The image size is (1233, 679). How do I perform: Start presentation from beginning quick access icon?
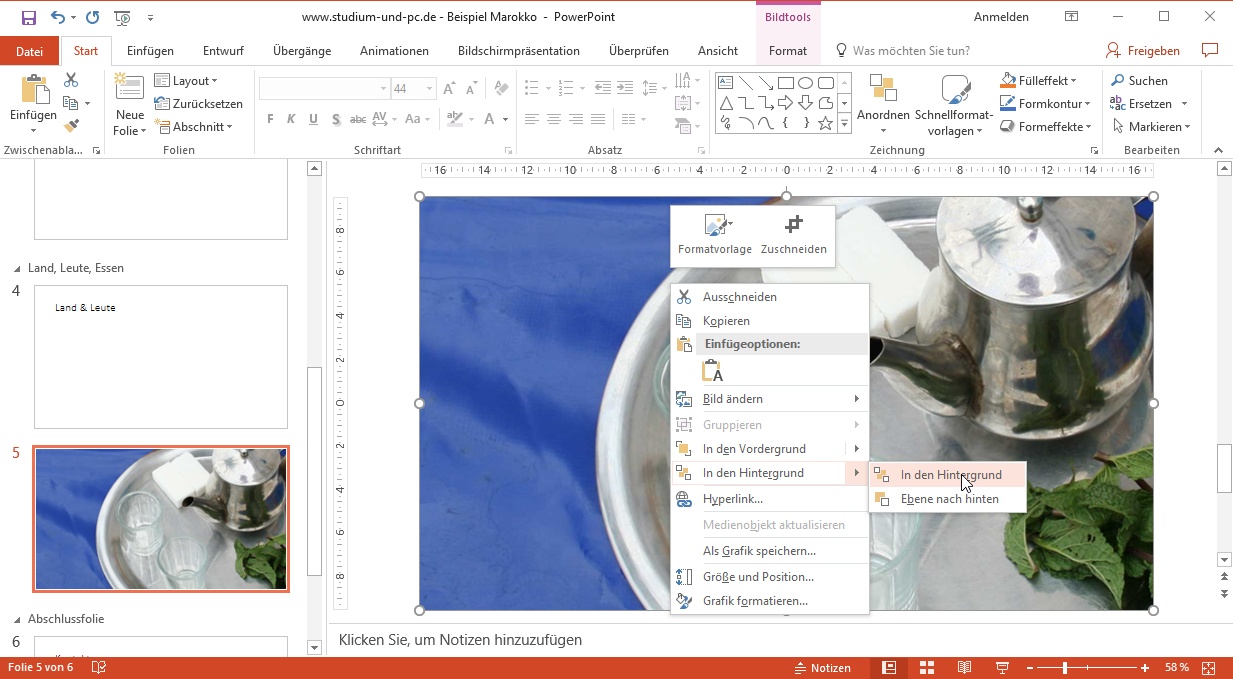(x=122, y=17)
